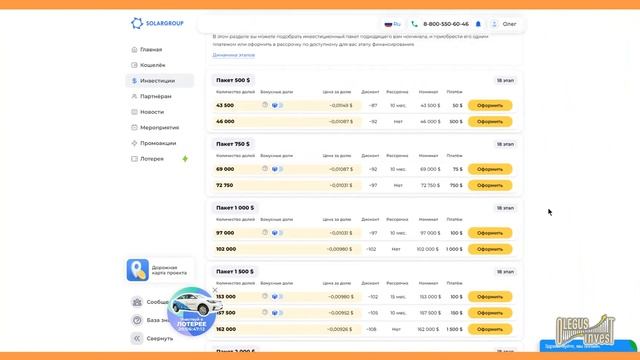Screen dimensions: 640x360
Task: Click the 72 750 share count cell
Action: [224, 185]
